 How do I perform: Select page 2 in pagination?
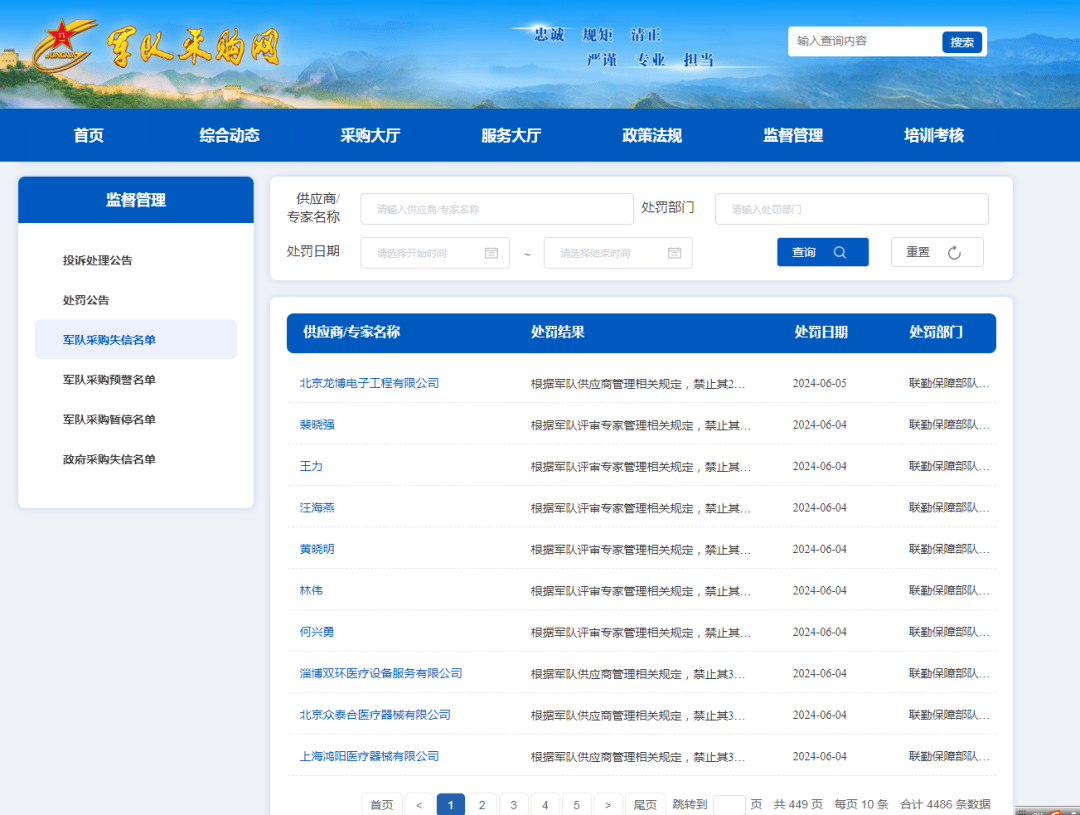pos(482,805)
